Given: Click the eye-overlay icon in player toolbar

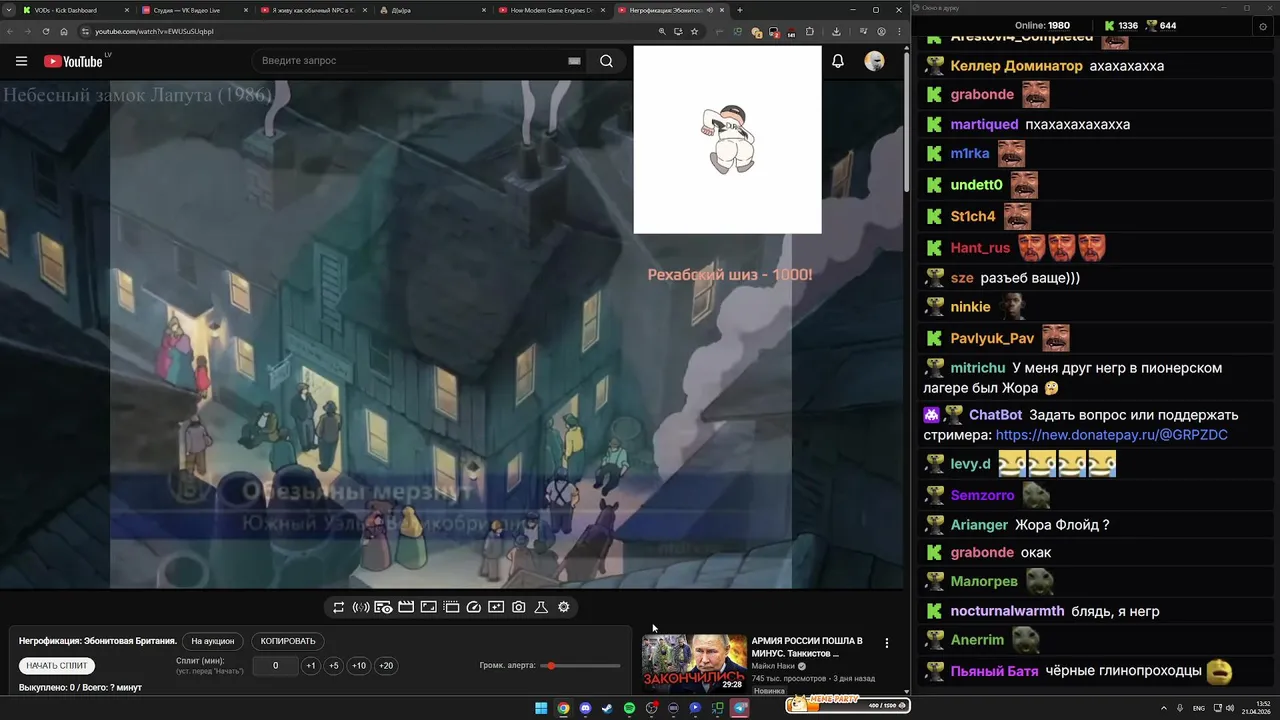Looking at the screenshot, I should point(383,607).
